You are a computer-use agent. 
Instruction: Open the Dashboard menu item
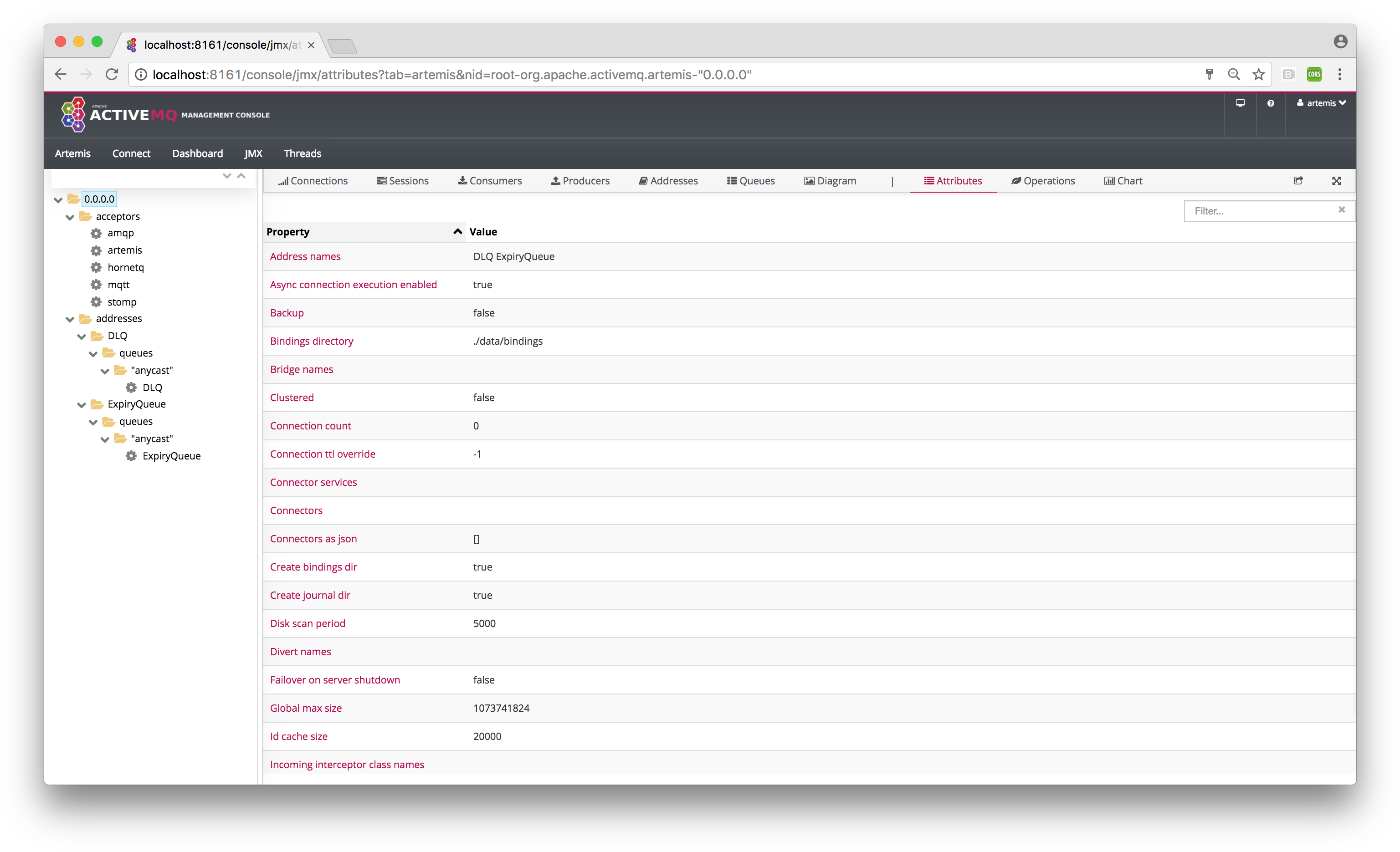197,153
